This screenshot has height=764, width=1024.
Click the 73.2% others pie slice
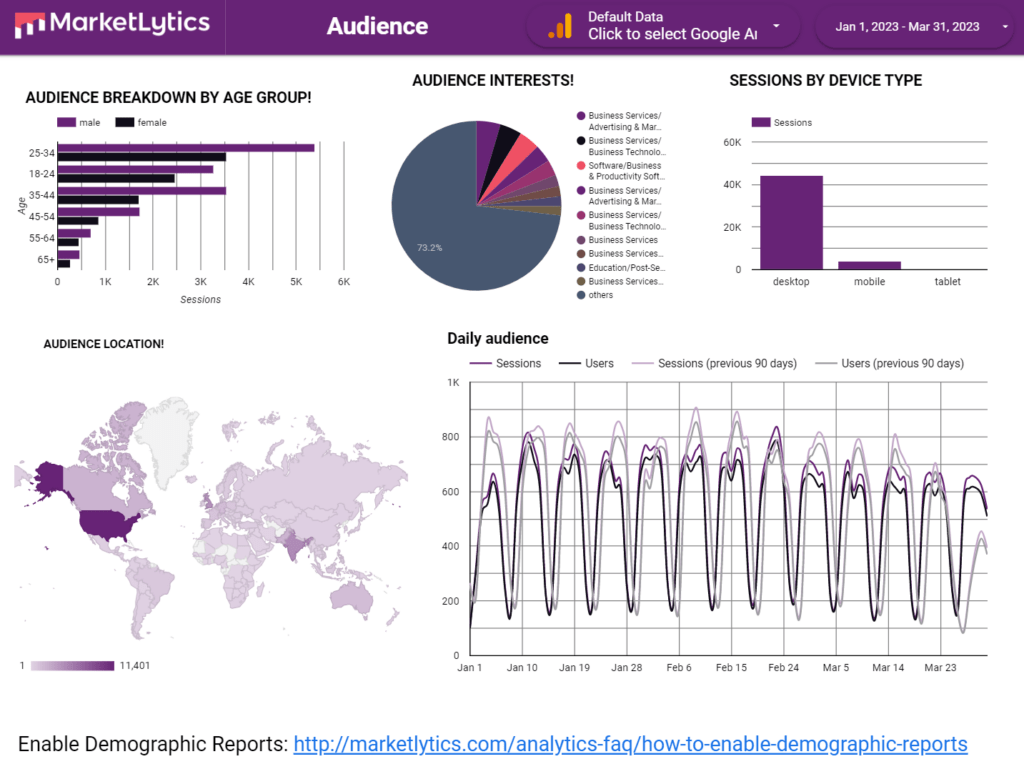click(450, 230)
